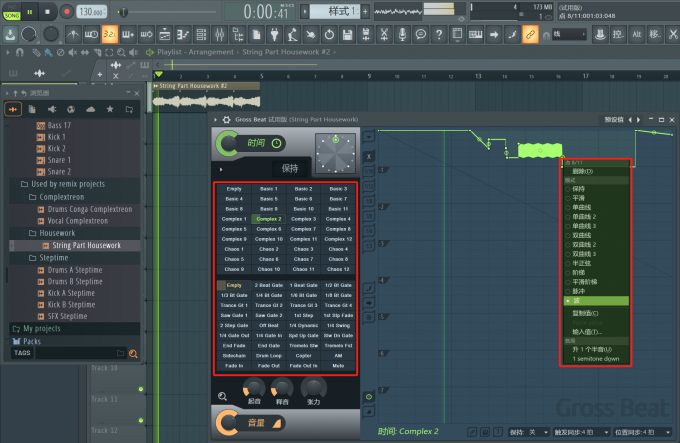This screenshot has height=443, width=680.
Task: Open Gross Beat plugin options gear icon
Action: [x=226, y=120]
